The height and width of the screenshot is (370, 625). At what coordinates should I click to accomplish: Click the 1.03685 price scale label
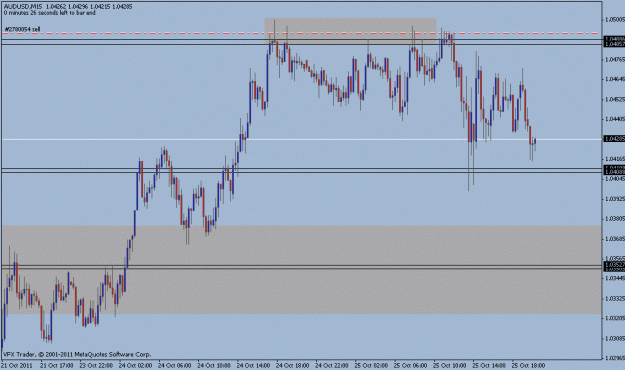pyautogui.click(x=615, y=238)
